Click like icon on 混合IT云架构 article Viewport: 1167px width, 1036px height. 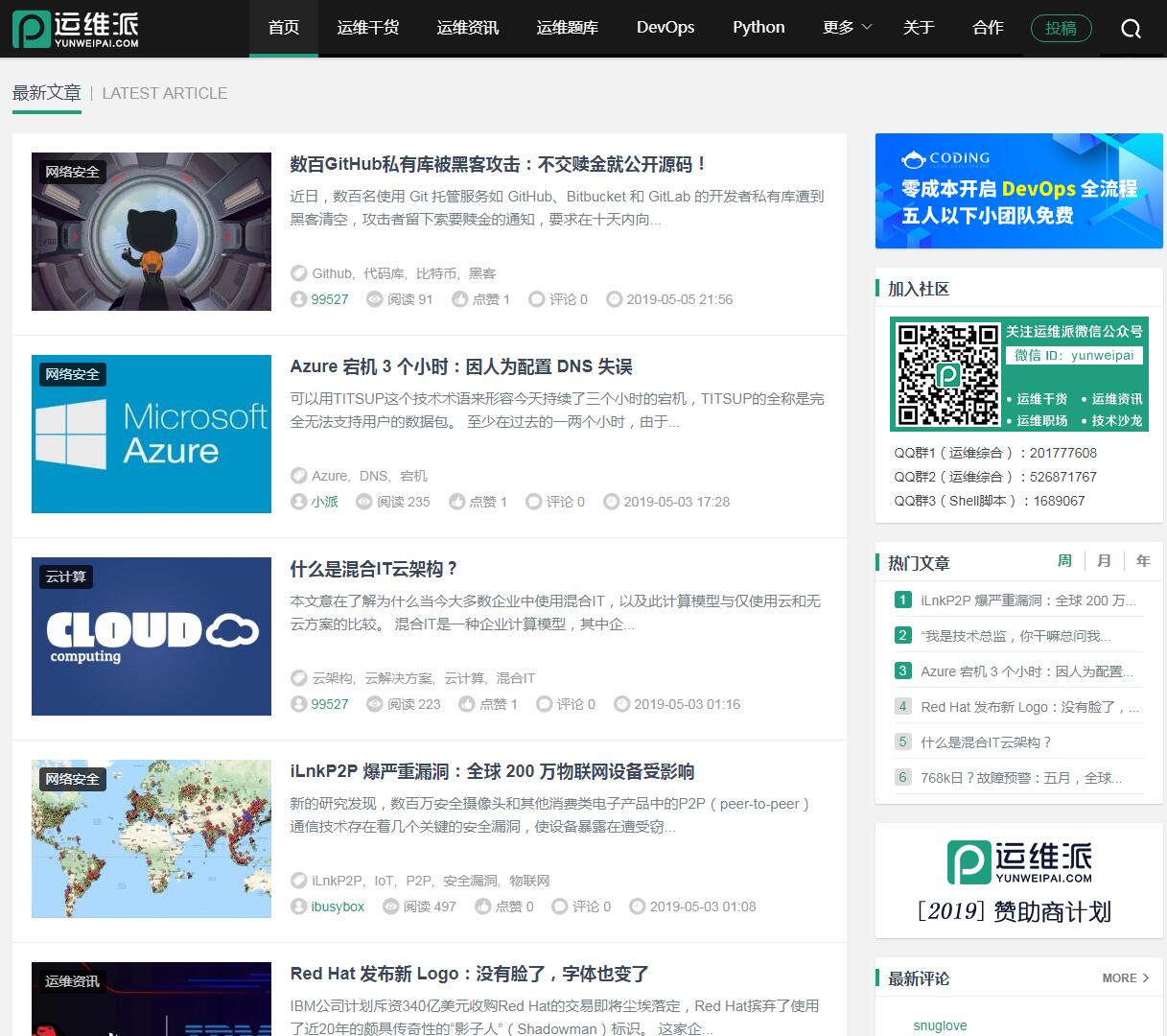pos(467,704)
